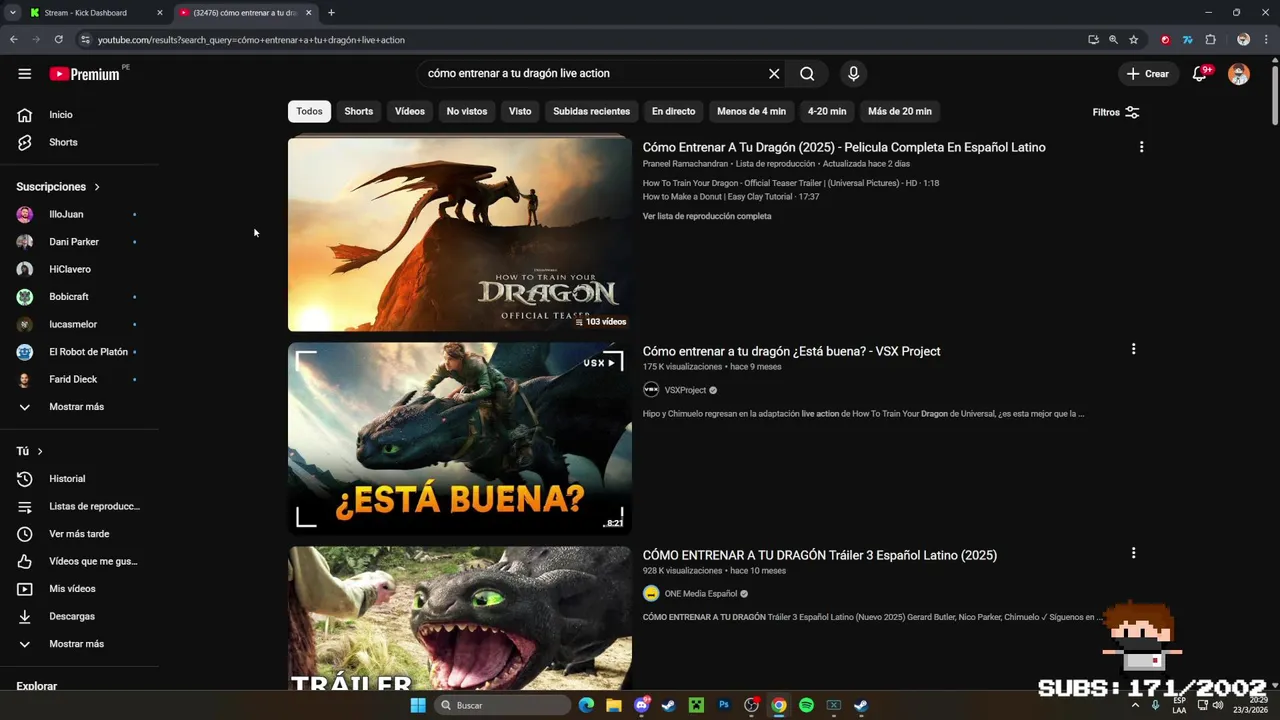
Task: Reload the page
Action: [59, 40]
